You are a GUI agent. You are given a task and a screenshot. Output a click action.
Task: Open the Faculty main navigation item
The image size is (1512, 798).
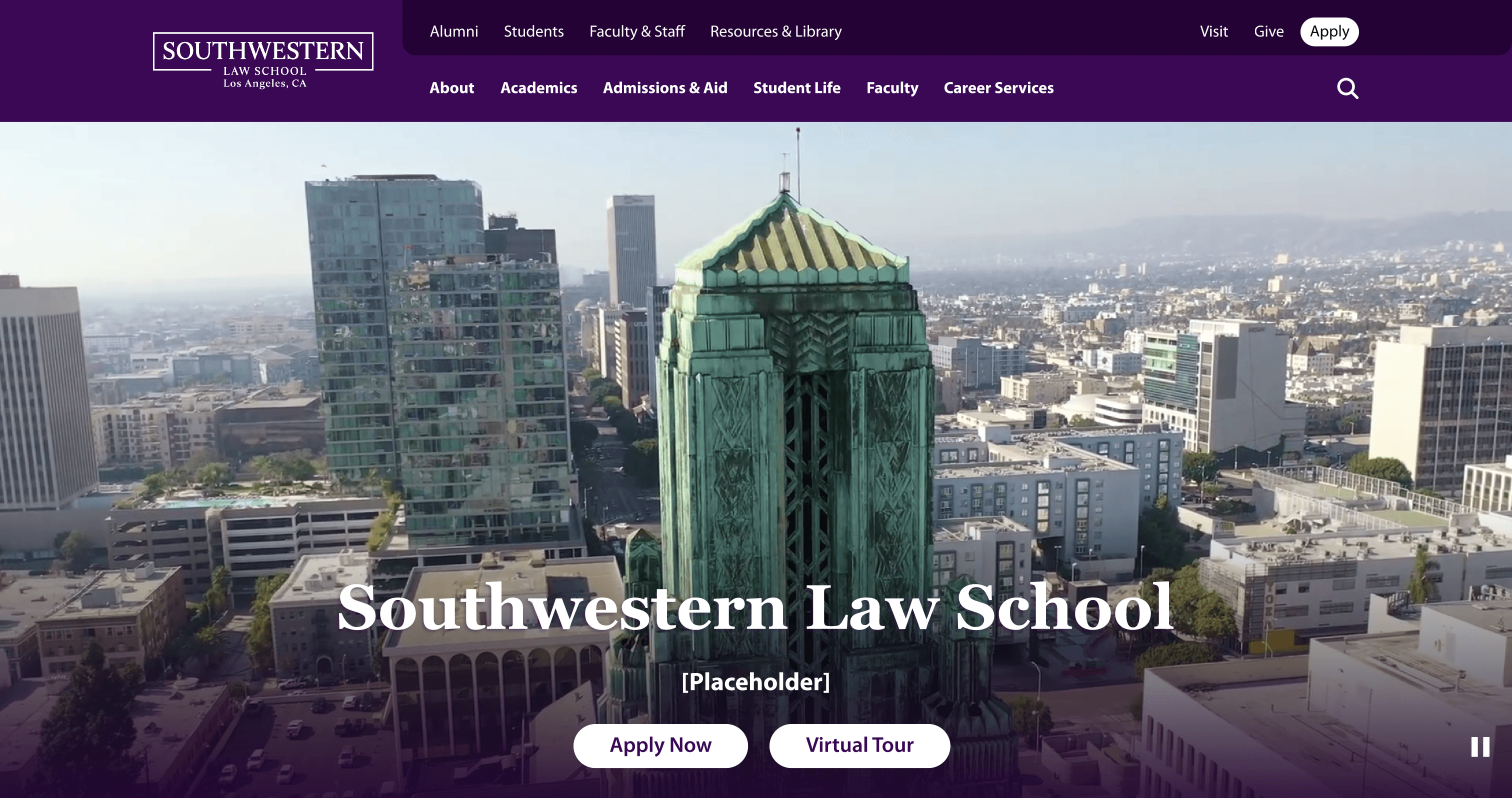[x=892, y=88]
